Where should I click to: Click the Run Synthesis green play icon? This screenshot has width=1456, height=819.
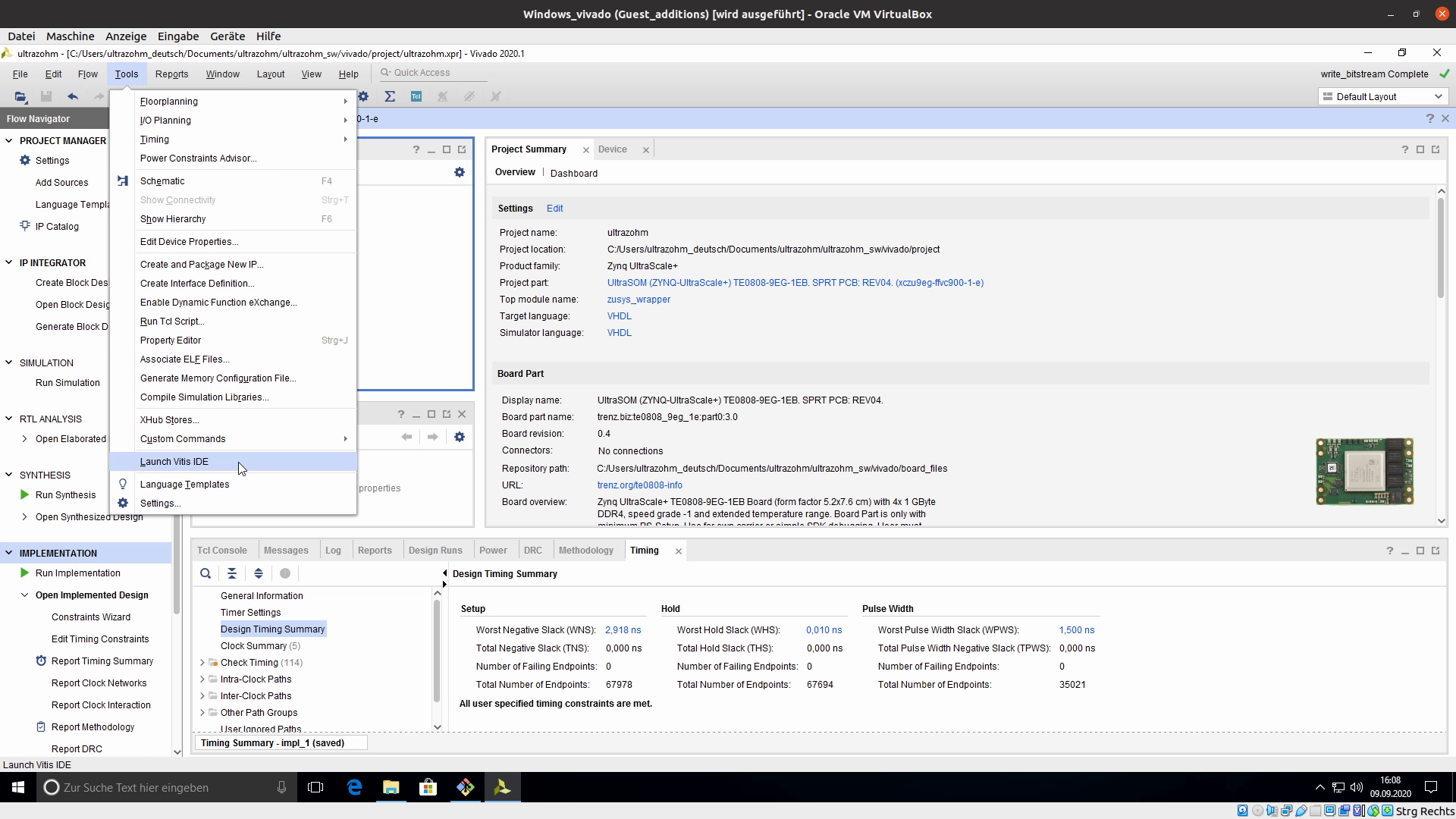click(x=24, y=495)
